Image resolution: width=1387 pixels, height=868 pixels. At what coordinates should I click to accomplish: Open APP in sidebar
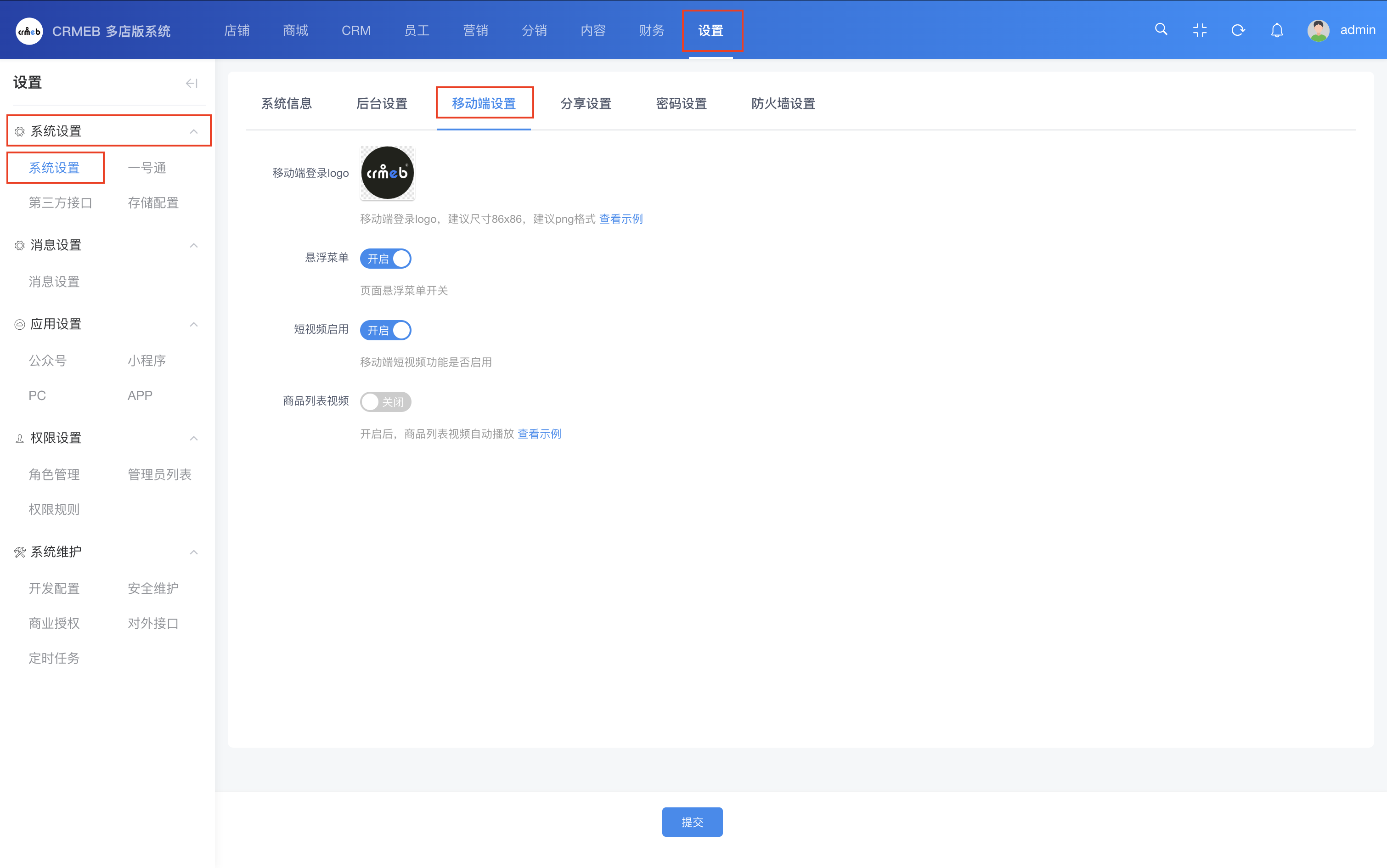click(x=140, y=395)
